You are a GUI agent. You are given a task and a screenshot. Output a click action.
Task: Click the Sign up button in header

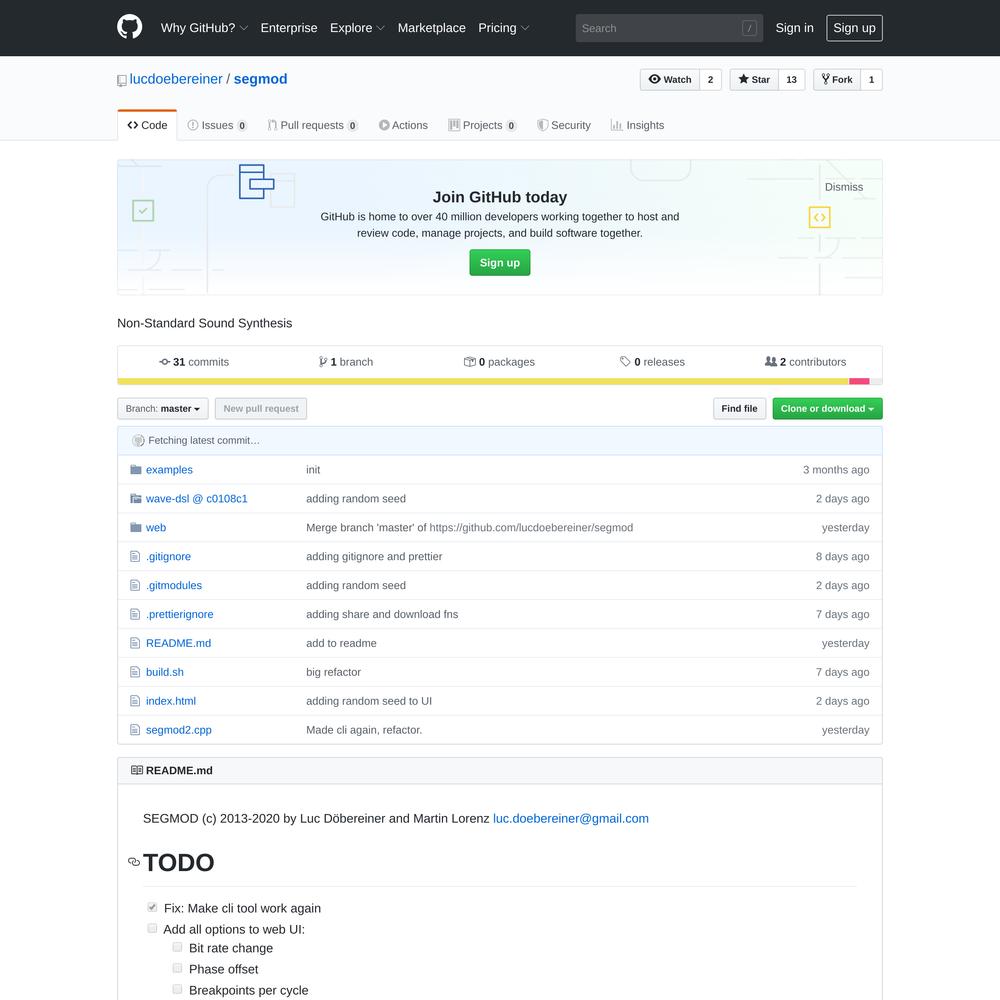tap(854, 28)
